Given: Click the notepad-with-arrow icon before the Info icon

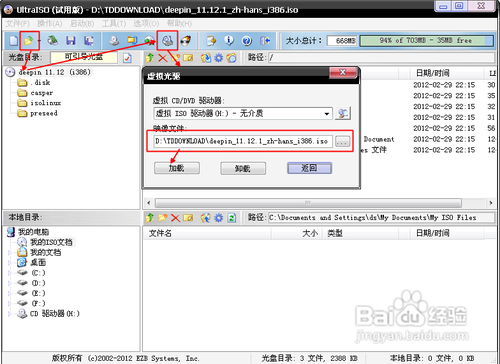Looking at the screenshot, I should point(211,41).
